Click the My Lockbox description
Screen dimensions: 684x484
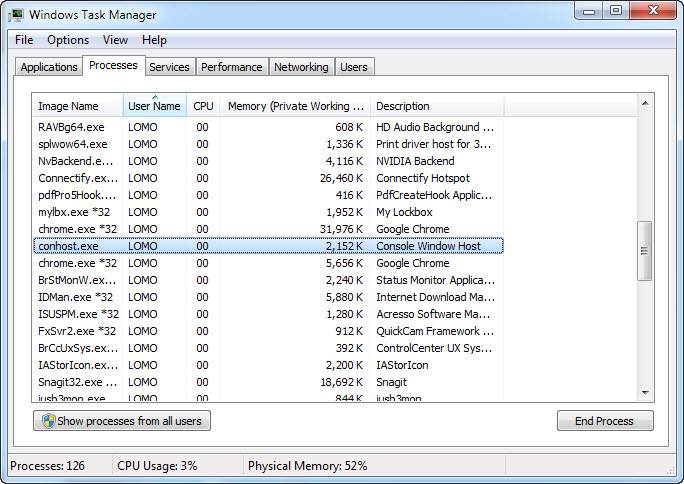tap(404, 212)
